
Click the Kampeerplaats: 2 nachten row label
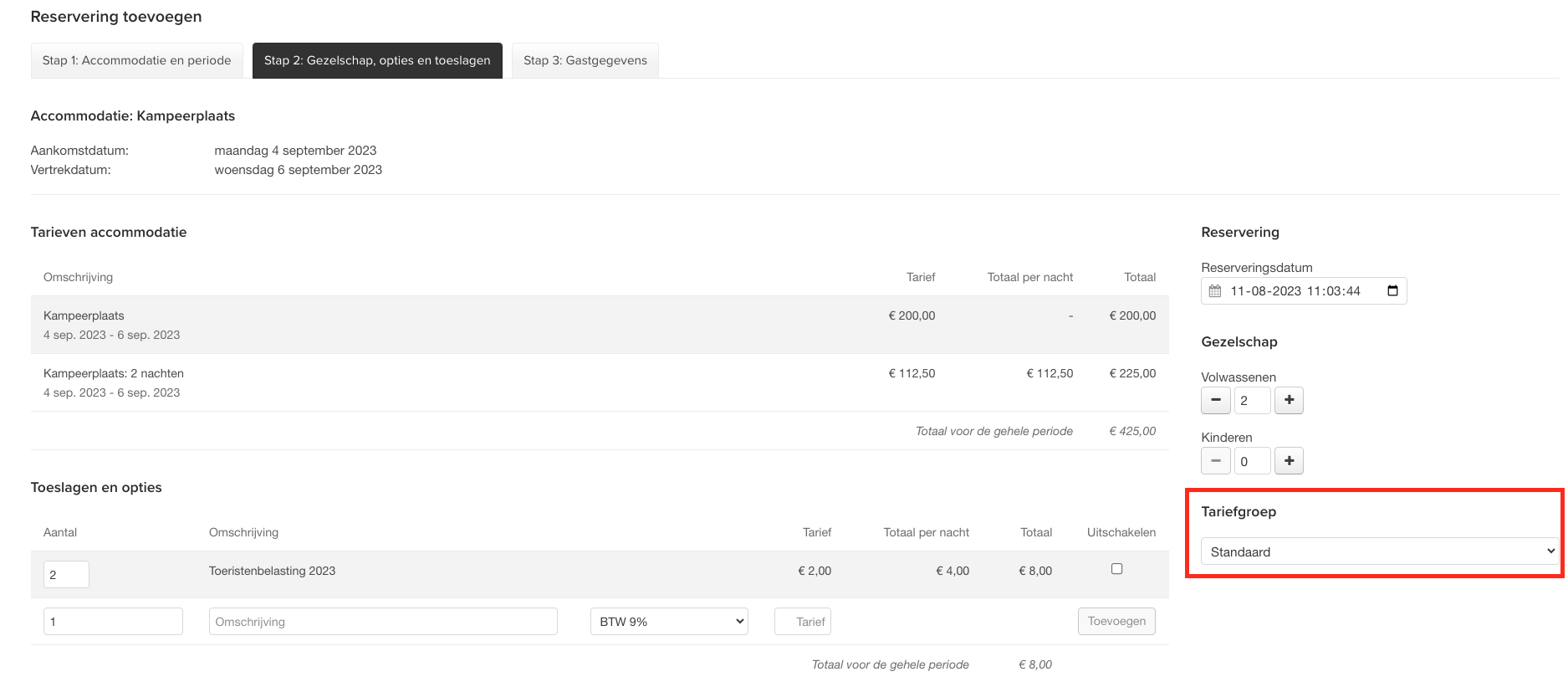[x=114, y=373]
